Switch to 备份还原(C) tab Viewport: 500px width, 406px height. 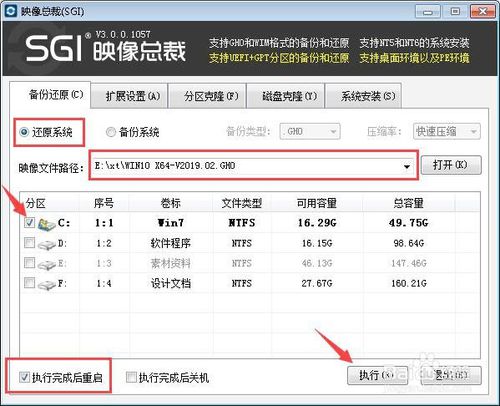[x=50, y=95]
